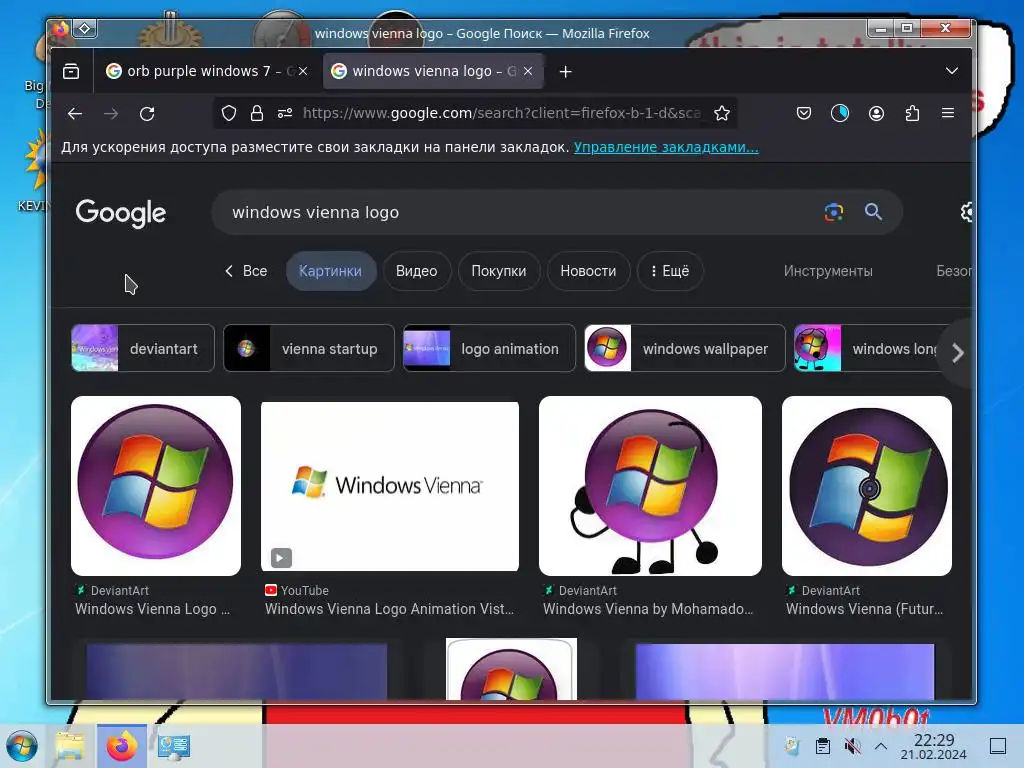Open Windows Vienna Logo Animation Vist... link
Viewport: 1024px width, 768px height.
point(389,609)
